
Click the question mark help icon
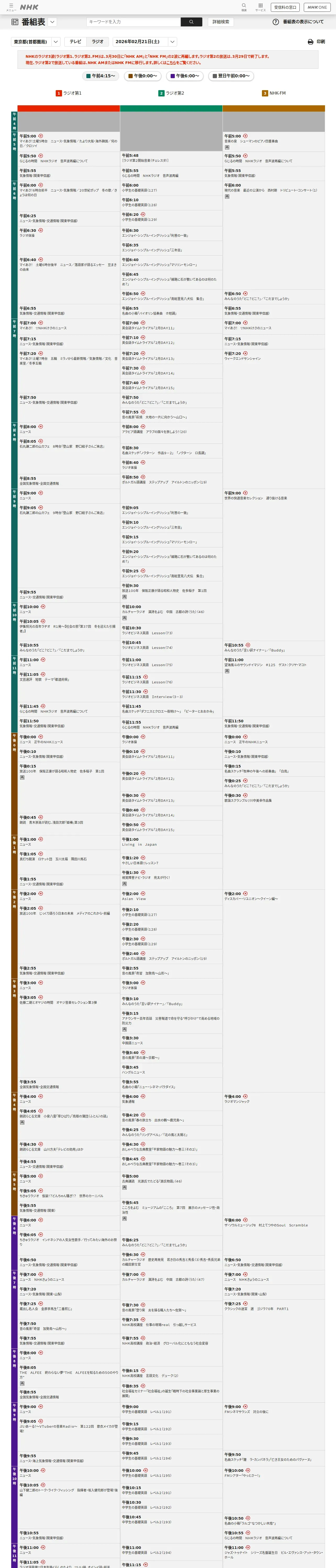tap(276, 22)
